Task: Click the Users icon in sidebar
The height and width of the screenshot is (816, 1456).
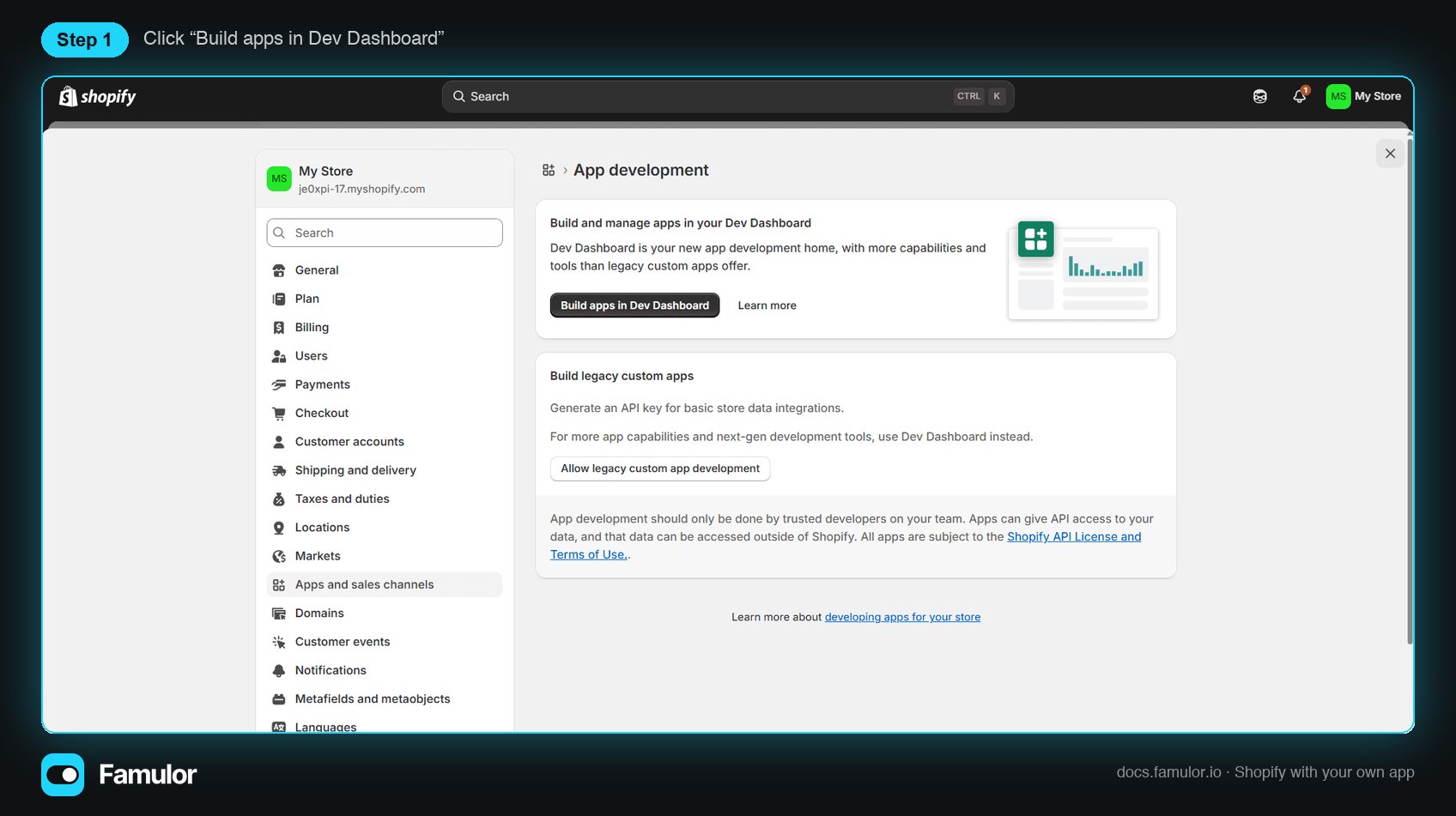Action: [x=279, y=356]
